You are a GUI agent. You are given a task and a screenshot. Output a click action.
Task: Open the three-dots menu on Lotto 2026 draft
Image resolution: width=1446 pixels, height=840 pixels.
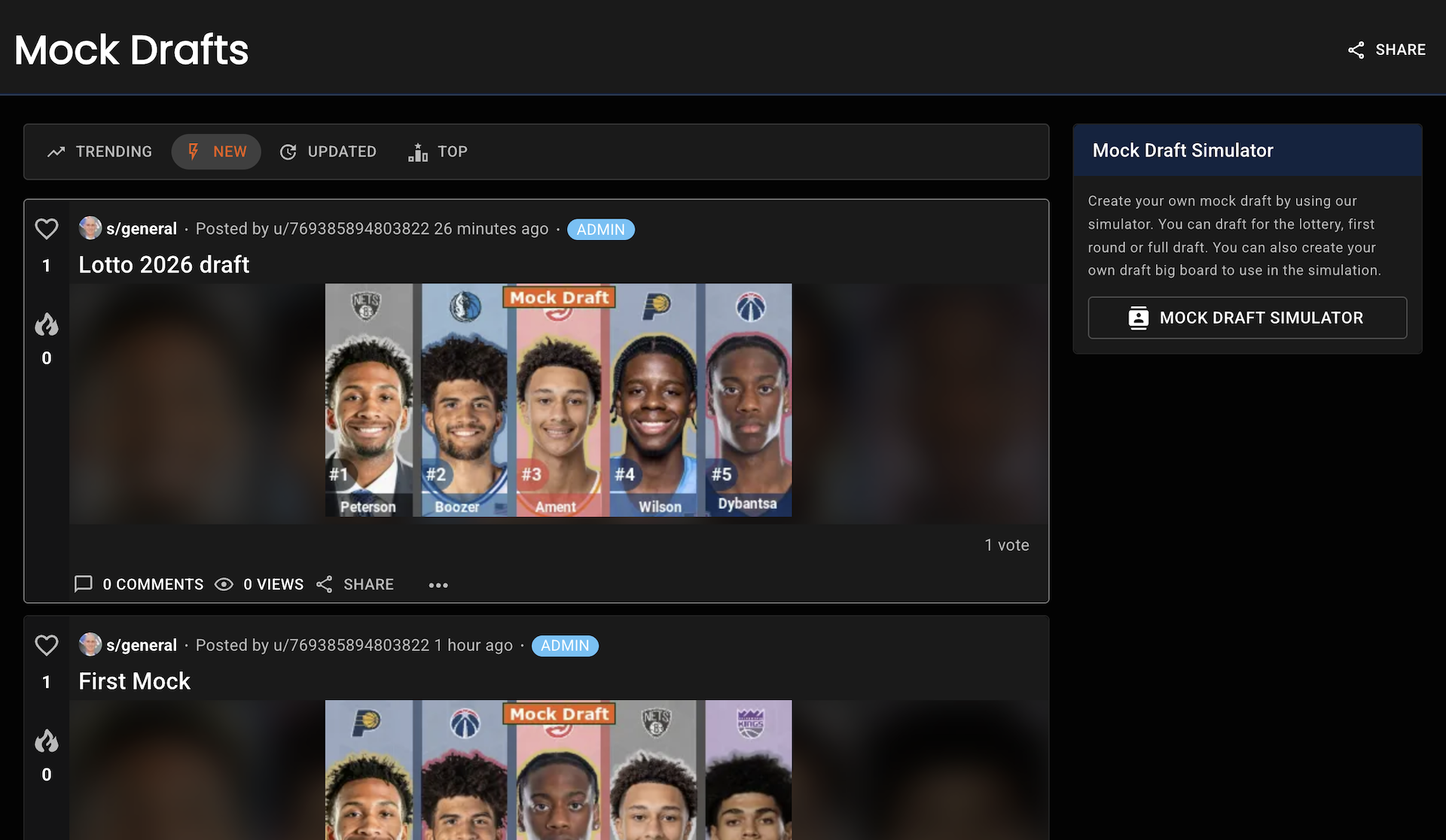[438, 585]
